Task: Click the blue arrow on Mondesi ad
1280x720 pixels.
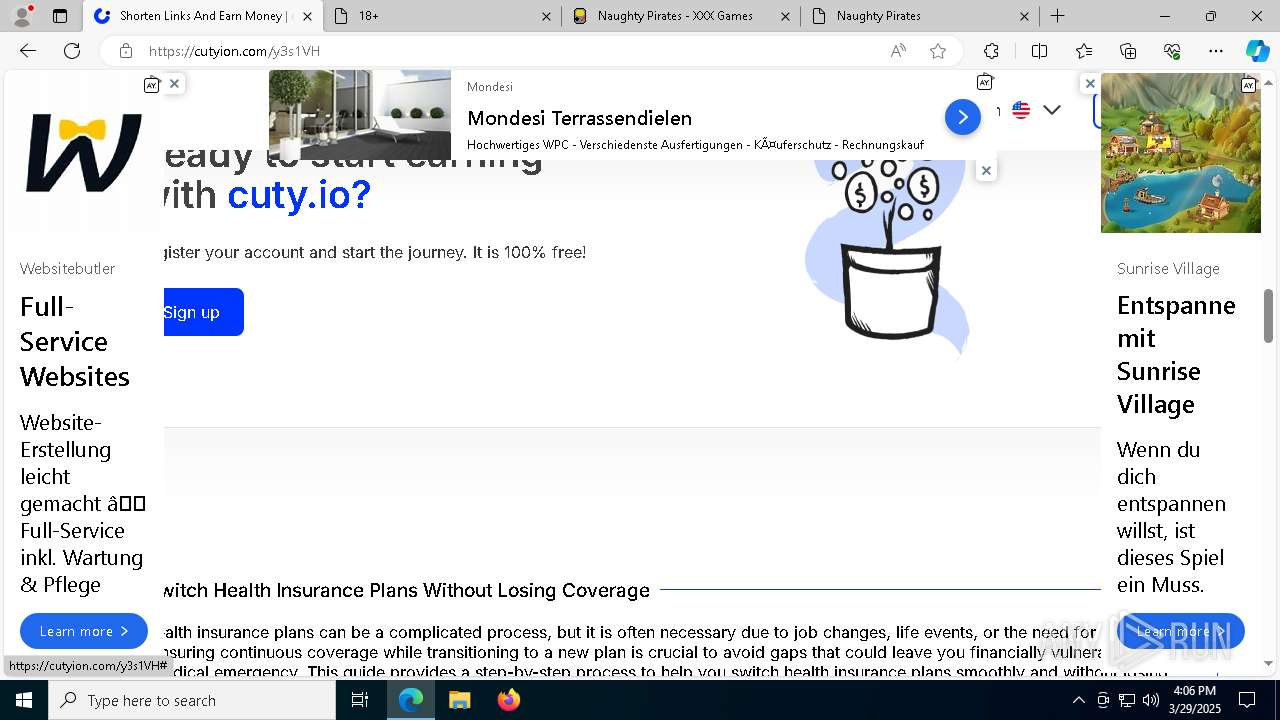Action: point(962,117)
